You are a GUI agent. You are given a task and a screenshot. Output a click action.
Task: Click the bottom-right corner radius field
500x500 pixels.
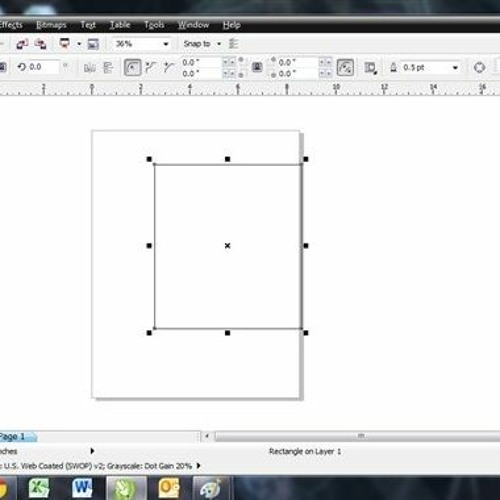(x=298, y=73)
